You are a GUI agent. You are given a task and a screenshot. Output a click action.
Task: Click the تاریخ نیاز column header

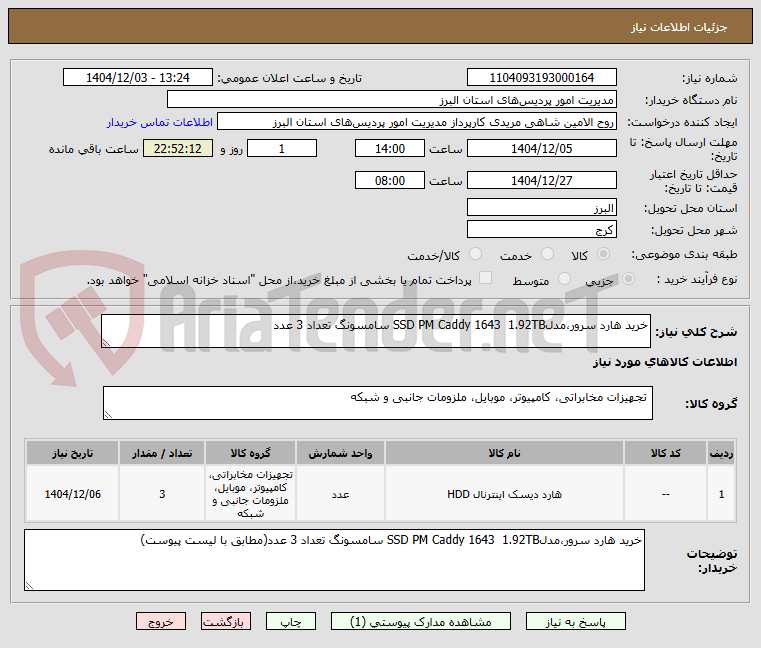(73, 453)
